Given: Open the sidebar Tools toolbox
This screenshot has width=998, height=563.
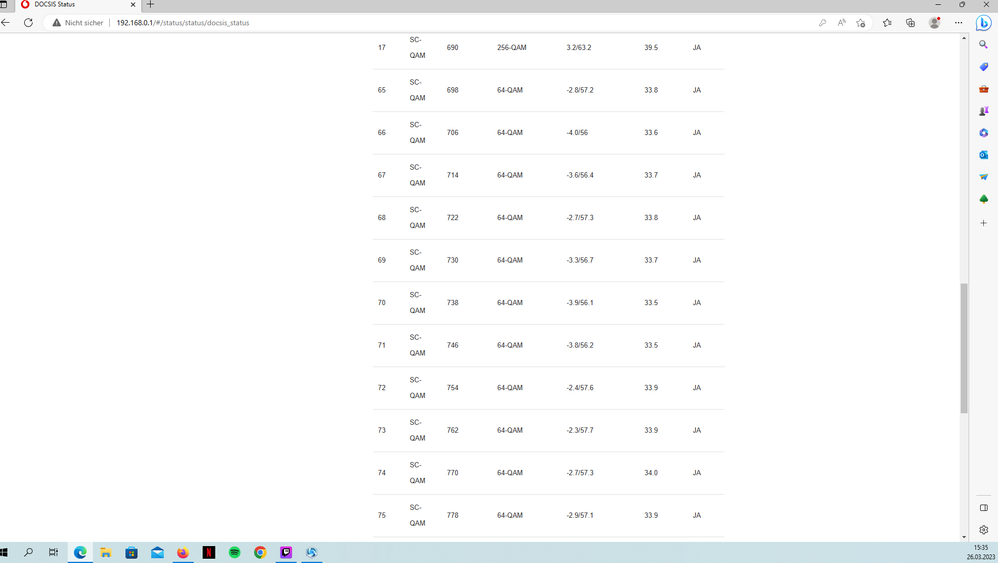Looking at the screenshot, I should 983,89.
